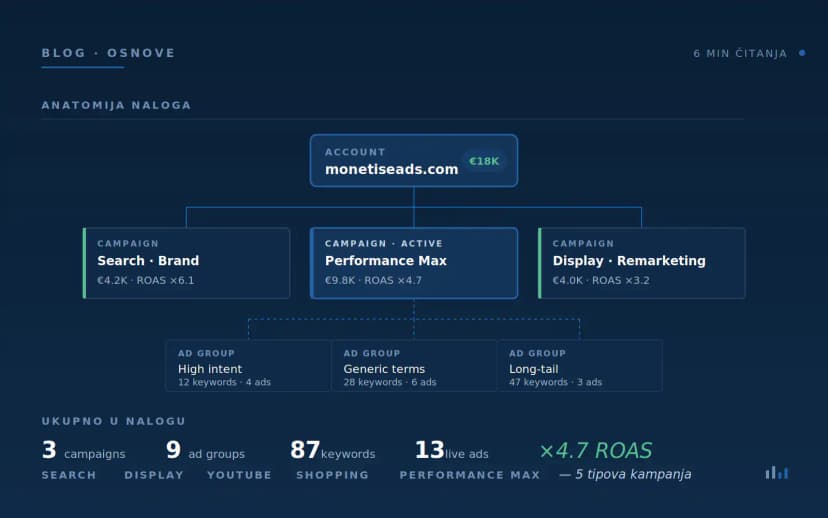
Task: Click the bar chart icon
Action: coord(777,473)
